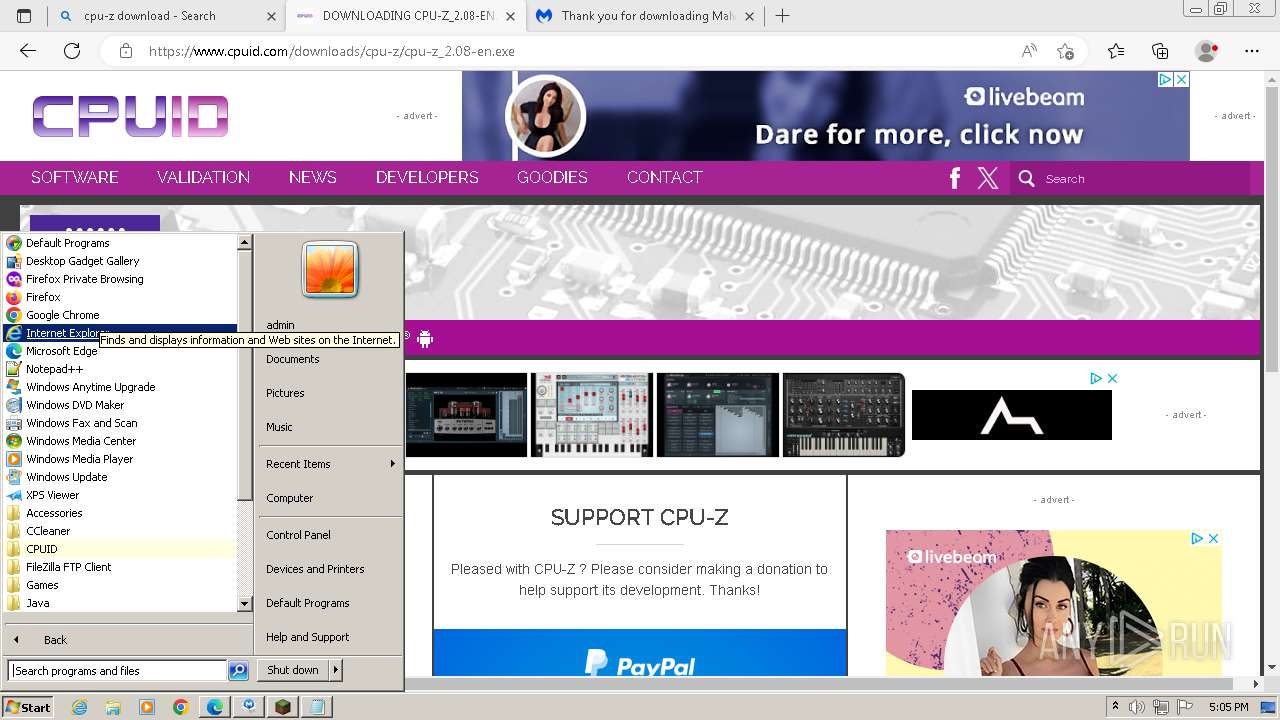Open notepad document taskbar button

[x=317, y=707]
